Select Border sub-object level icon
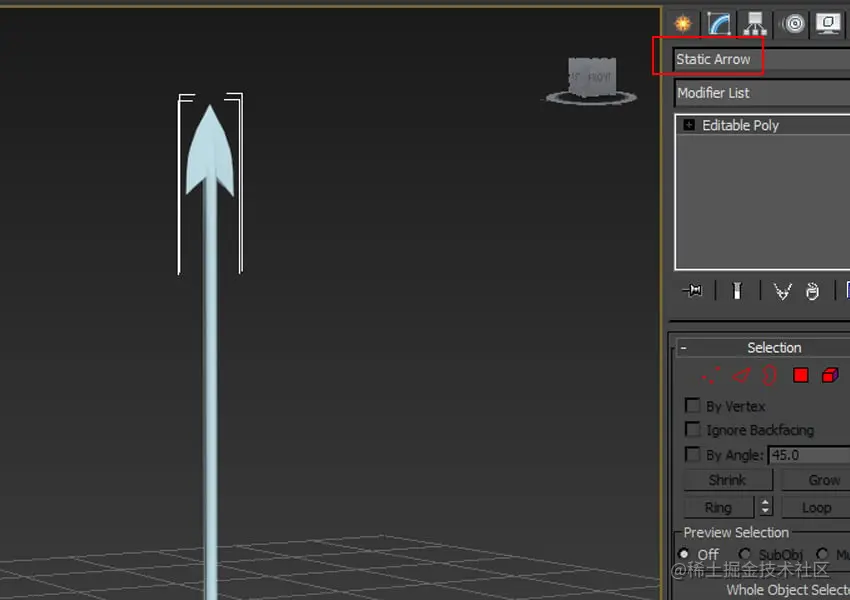Viewport: 850px width, 600px height. point(770,375)
